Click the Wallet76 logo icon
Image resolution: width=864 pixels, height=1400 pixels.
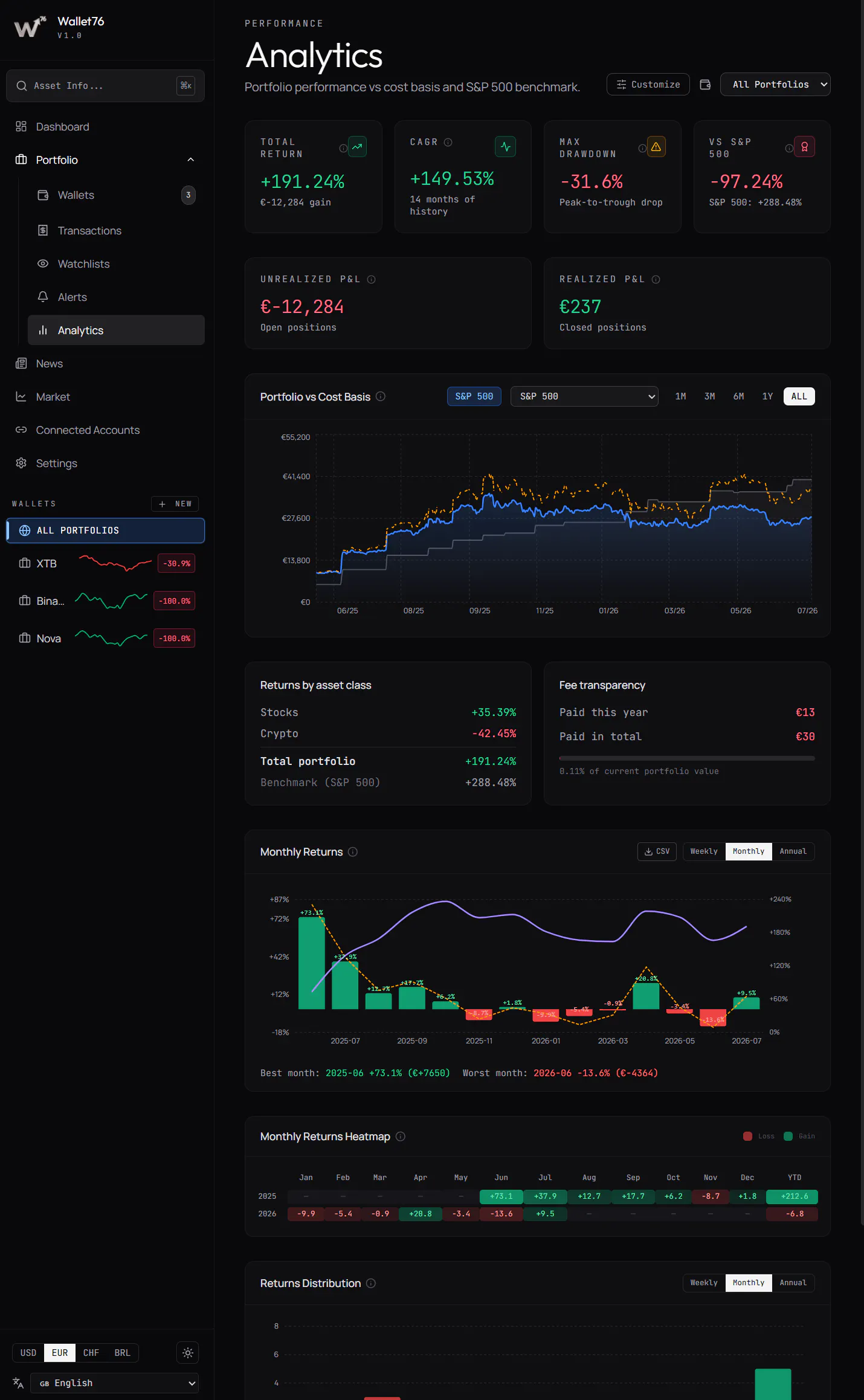pos(30,27)
